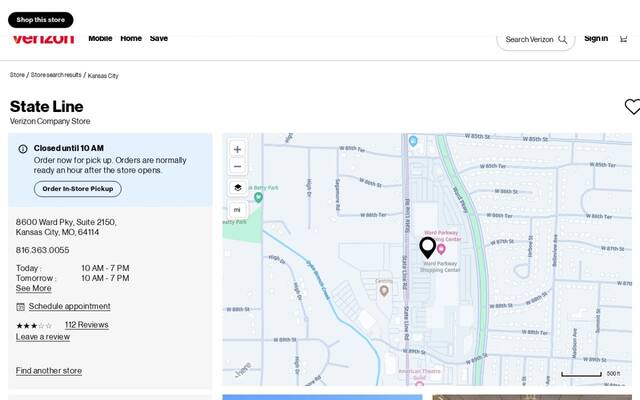Click the store address 8600 Ward Pky
Screen dimensions: 640x400
click(x=66, y=227)
